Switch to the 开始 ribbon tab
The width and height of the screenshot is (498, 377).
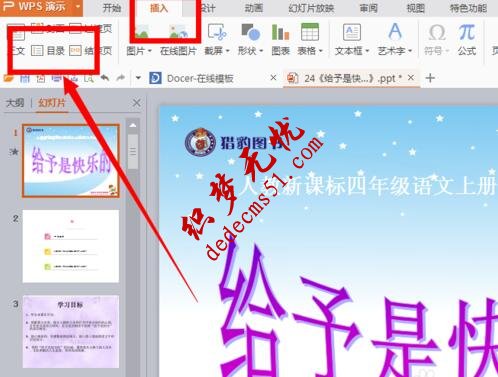(112, 8)
